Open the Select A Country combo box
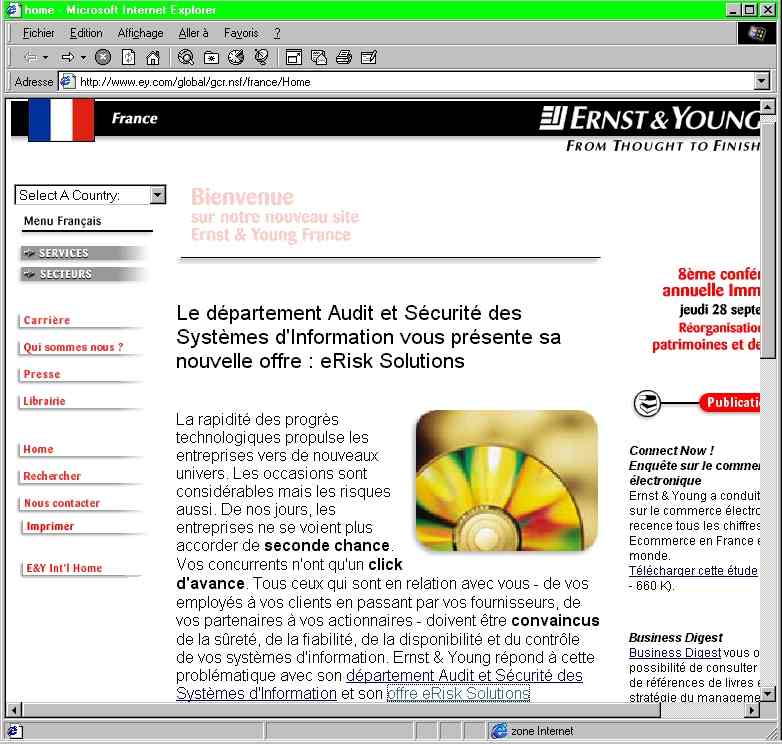This screenshot has width=782, height=744. click(x=90, y=195)
